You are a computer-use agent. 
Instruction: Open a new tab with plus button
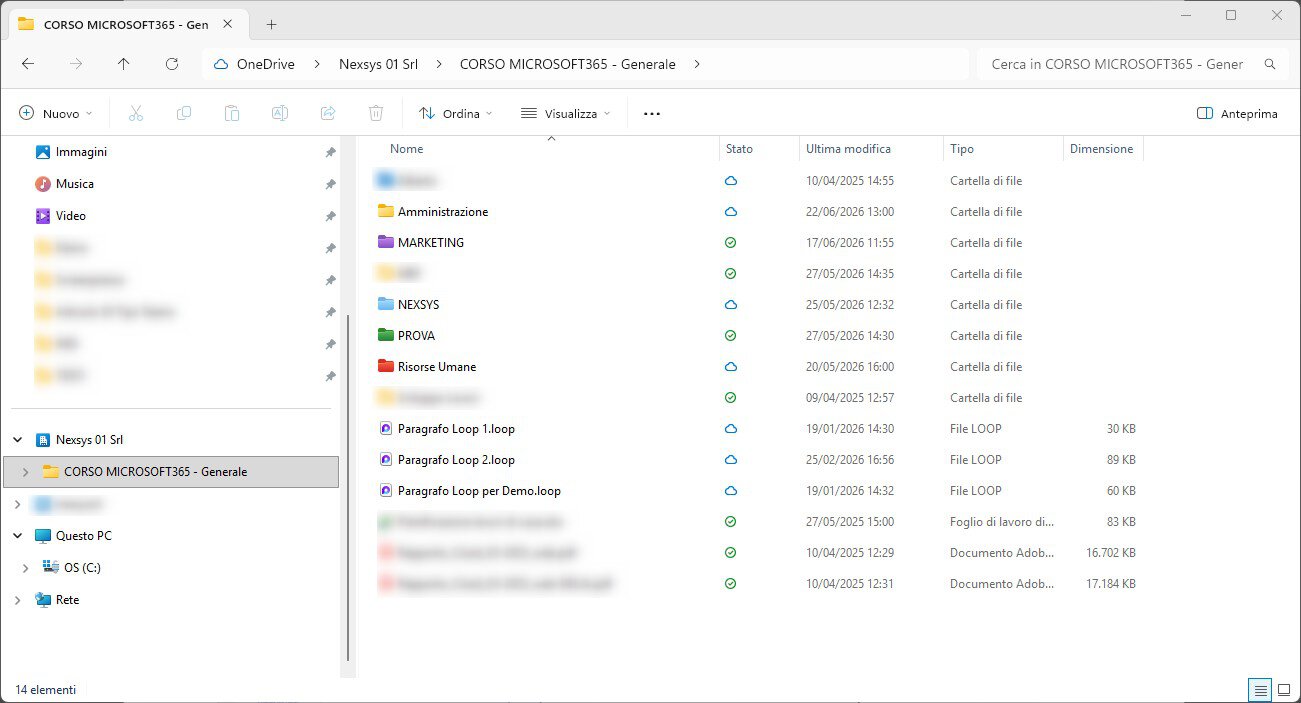coord(271,25)
